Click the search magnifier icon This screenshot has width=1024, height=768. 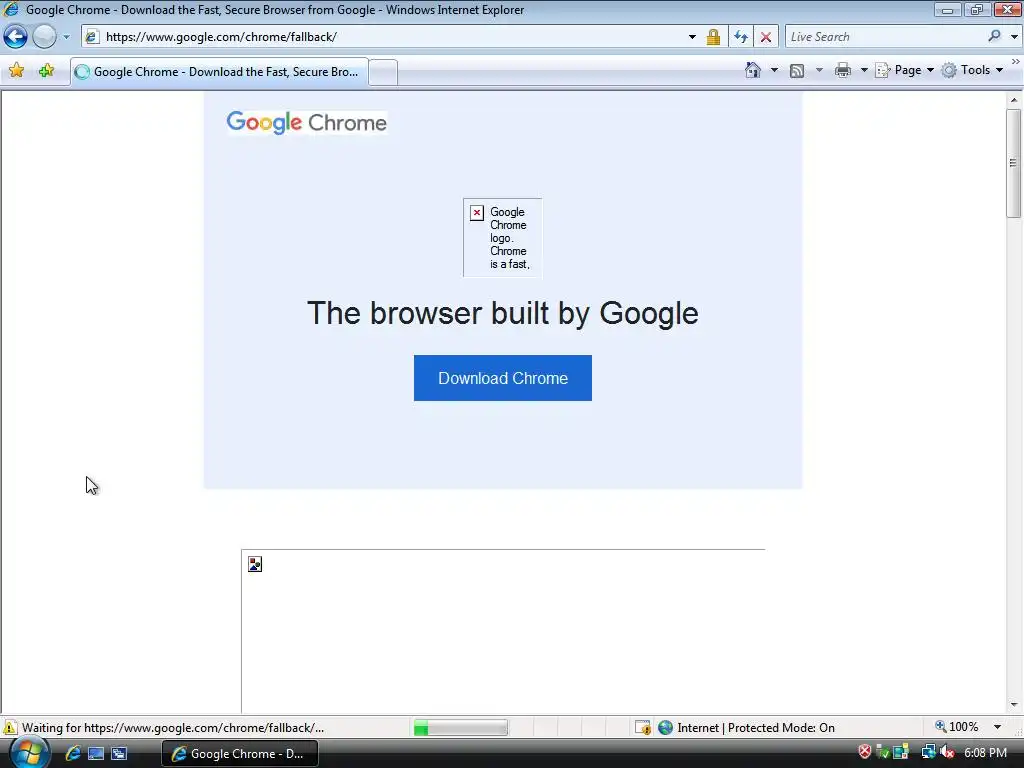[x=995, y=37]
